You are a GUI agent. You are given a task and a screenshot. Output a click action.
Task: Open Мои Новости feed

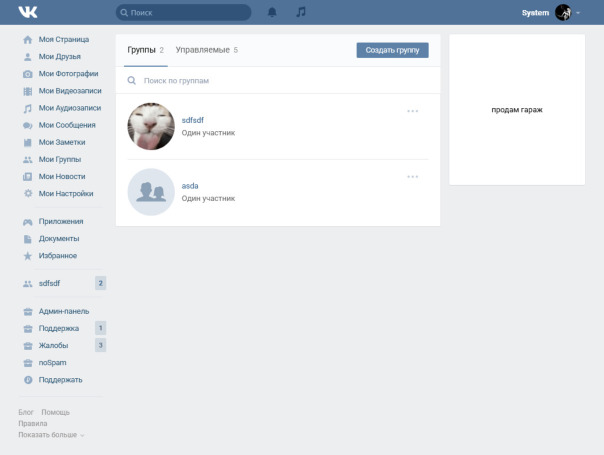click(62, 176)
